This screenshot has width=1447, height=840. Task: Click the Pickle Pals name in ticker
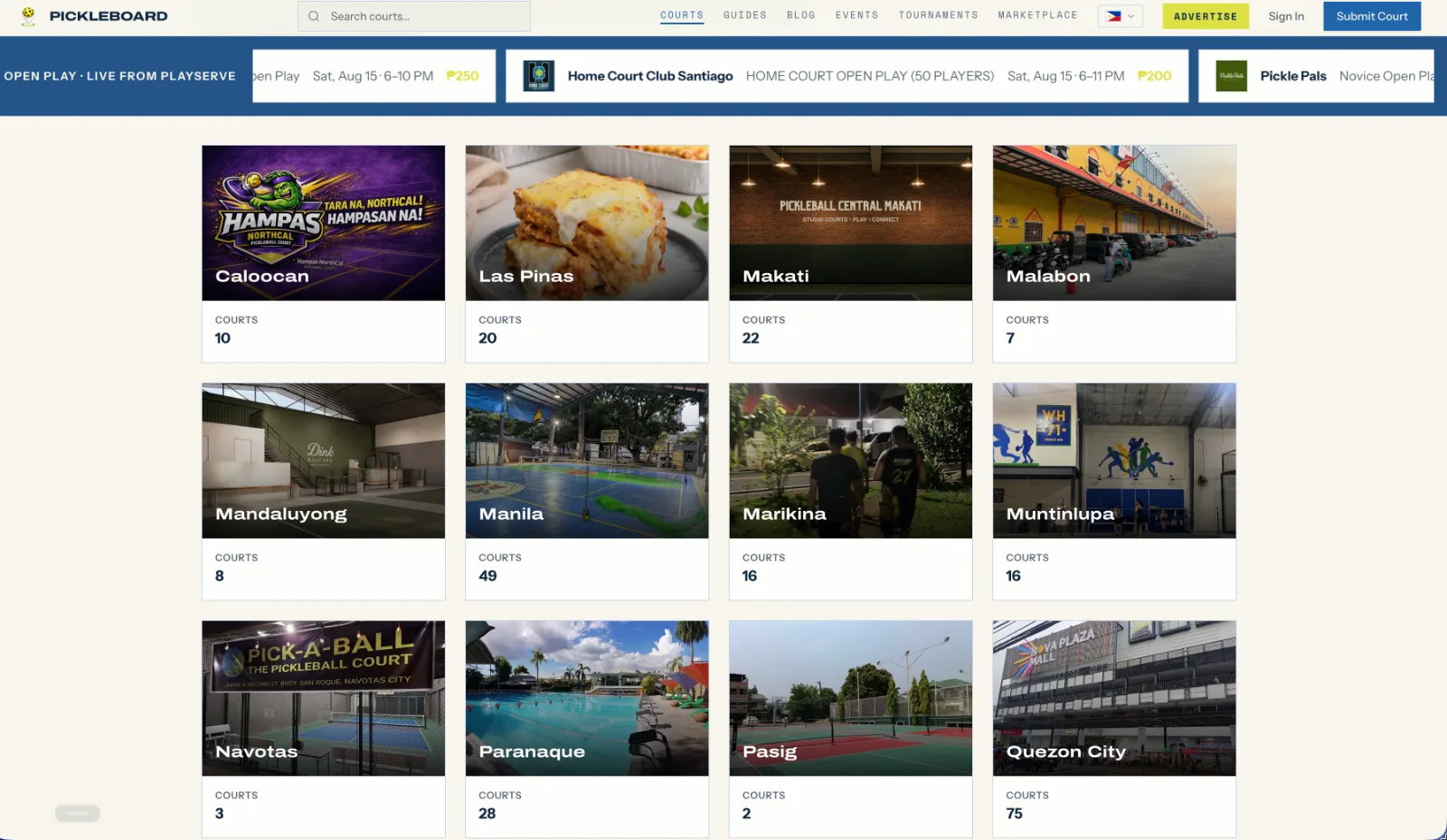tap(1293, 76)
